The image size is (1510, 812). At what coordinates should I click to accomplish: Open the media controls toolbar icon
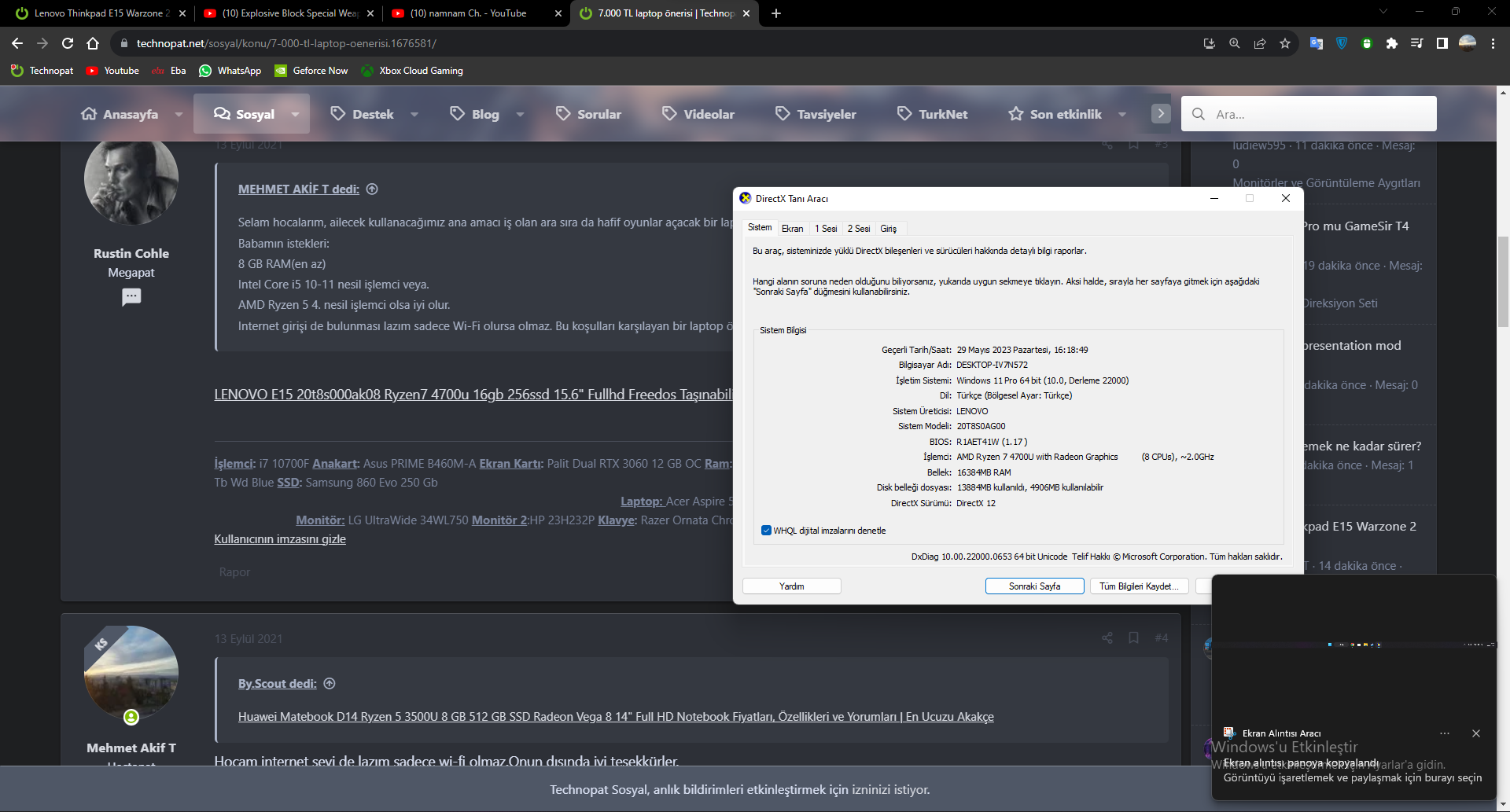click(x=1417, y=43)
